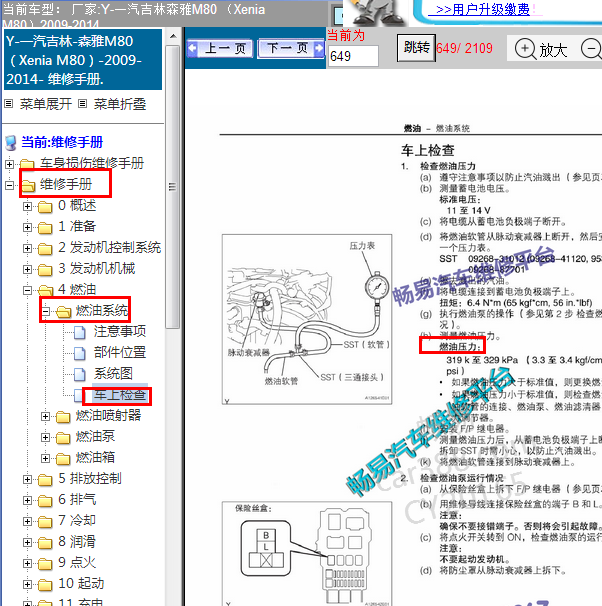Viewport: 602px width, 606px height.
Task: Click the 保险丝盒 fuse box diagram
Action: point(307,553)
